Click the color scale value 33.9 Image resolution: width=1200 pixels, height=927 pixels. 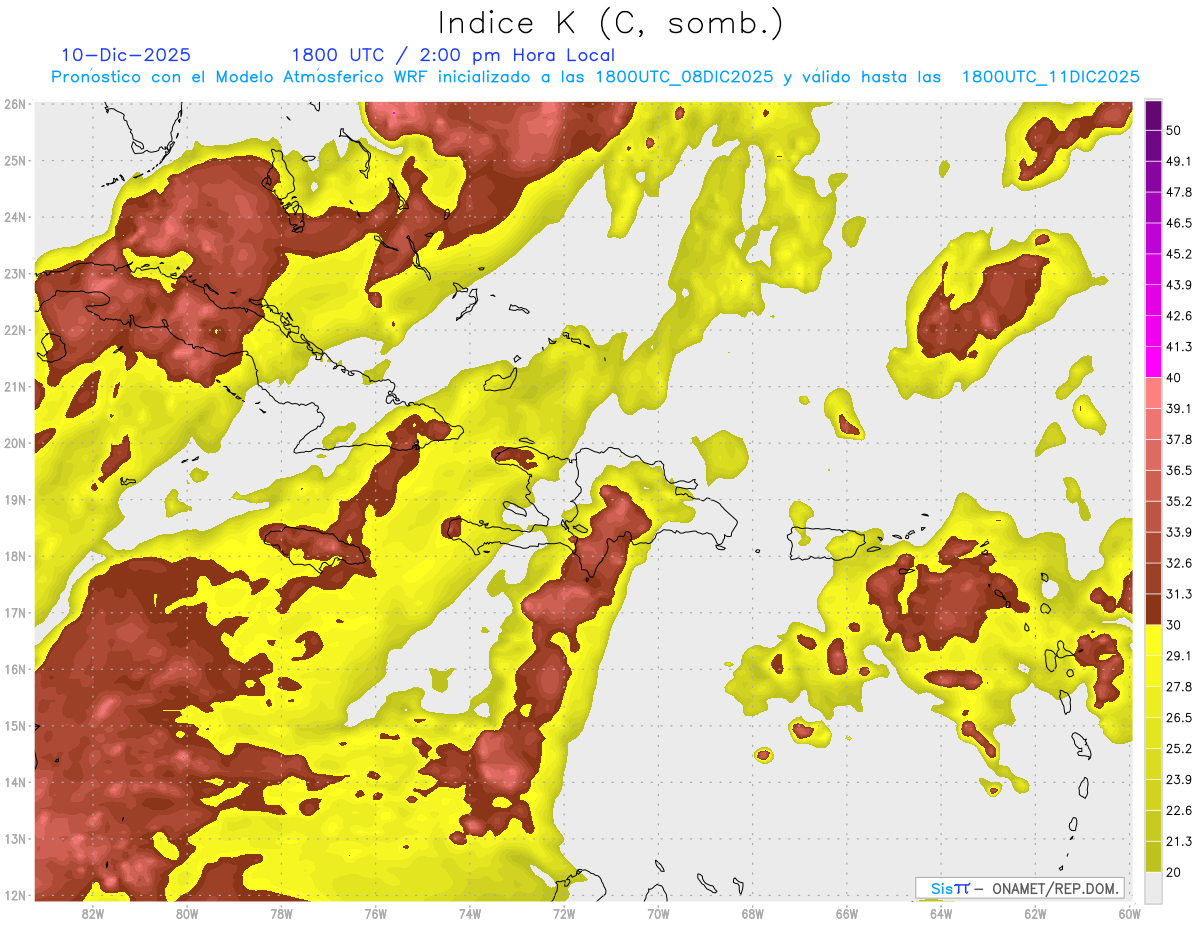[1178, 533]
